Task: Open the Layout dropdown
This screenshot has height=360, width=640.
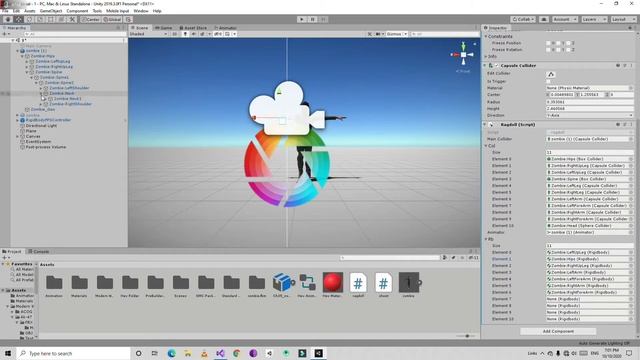Action: coord(623,19)
